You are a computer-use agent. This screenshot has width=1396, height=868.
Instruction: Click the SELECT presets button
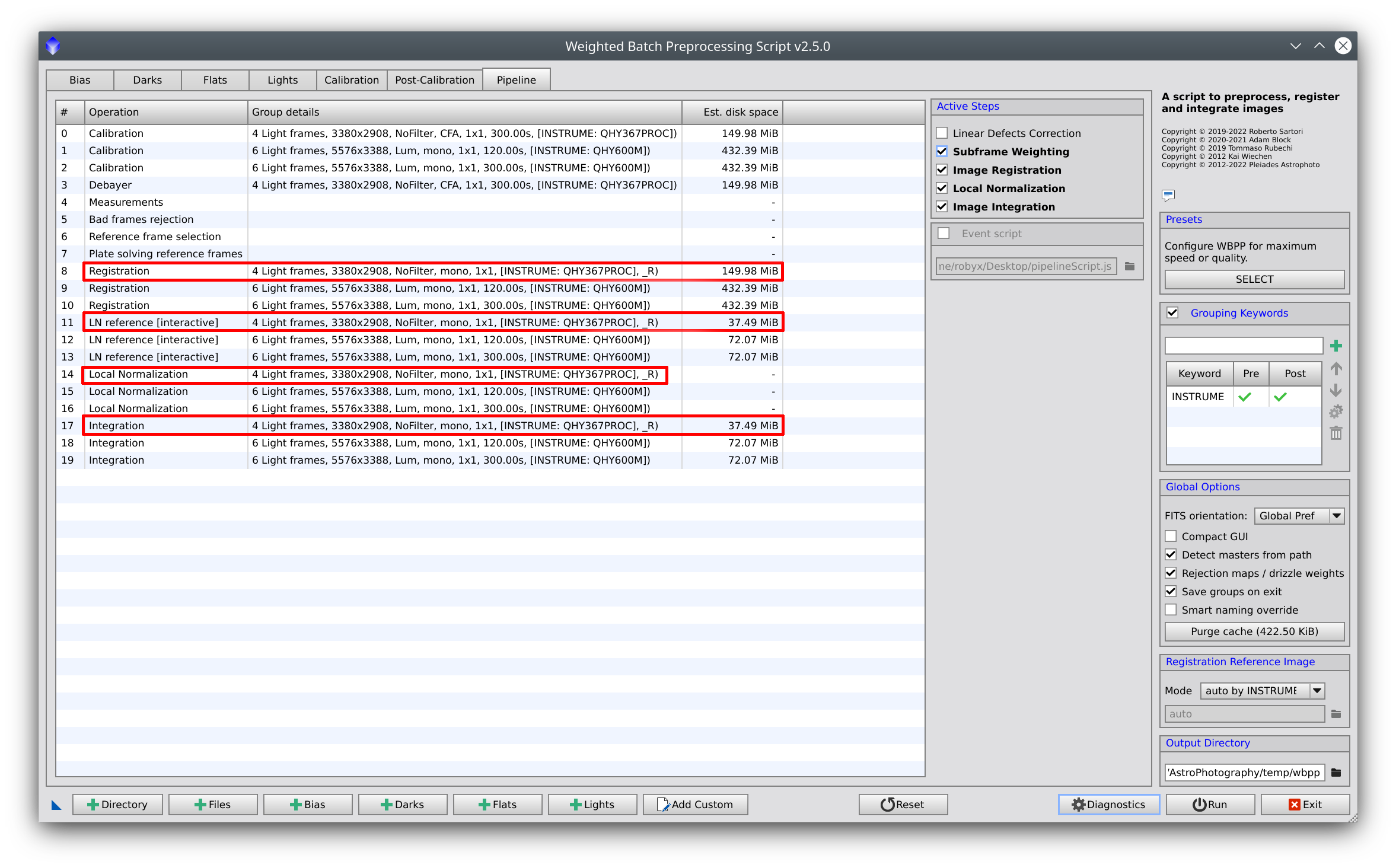[x=1252, y=279]
